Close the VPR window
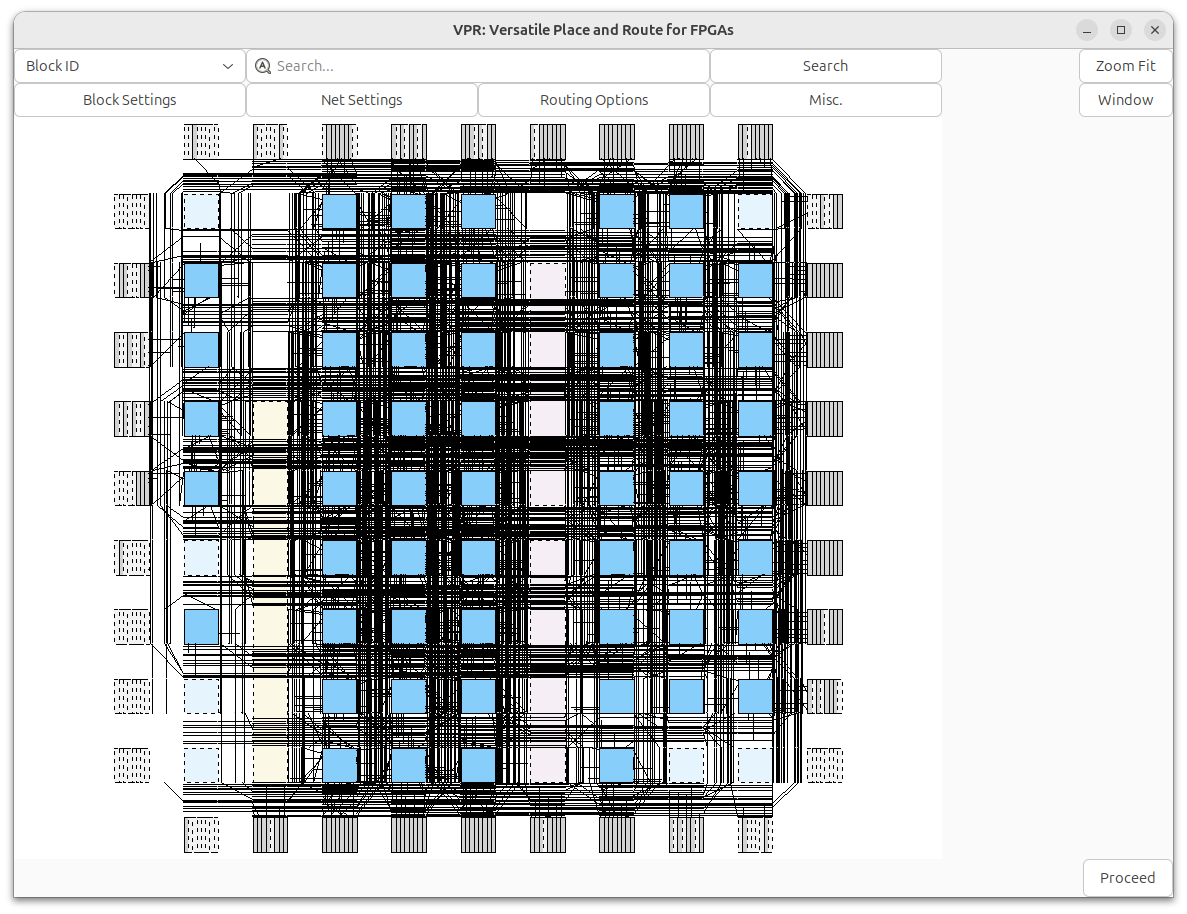The width and height of the screenshot is (1187, 914). pos(1155,30)
